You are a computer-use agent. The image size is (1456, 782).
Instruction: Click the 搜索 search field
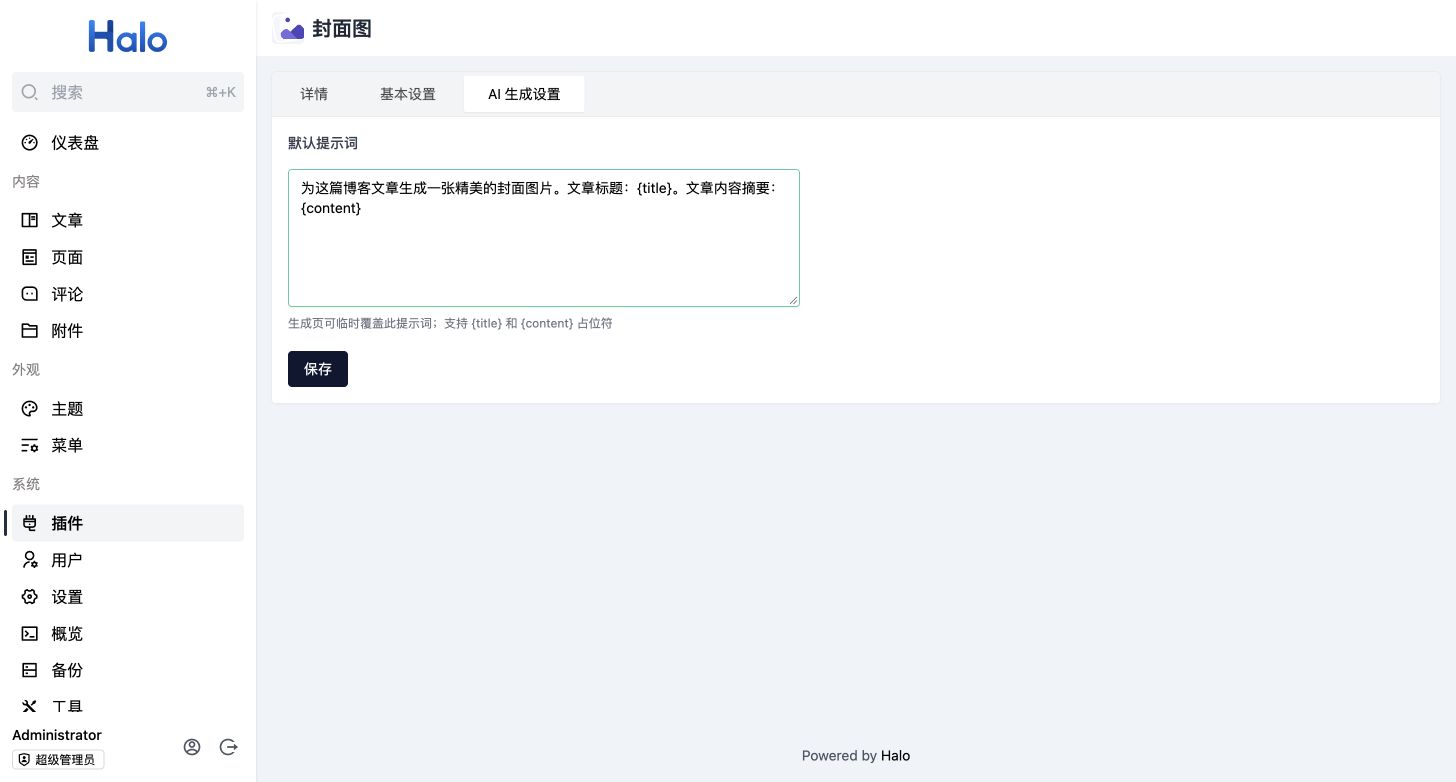click(x=128, y=92)
